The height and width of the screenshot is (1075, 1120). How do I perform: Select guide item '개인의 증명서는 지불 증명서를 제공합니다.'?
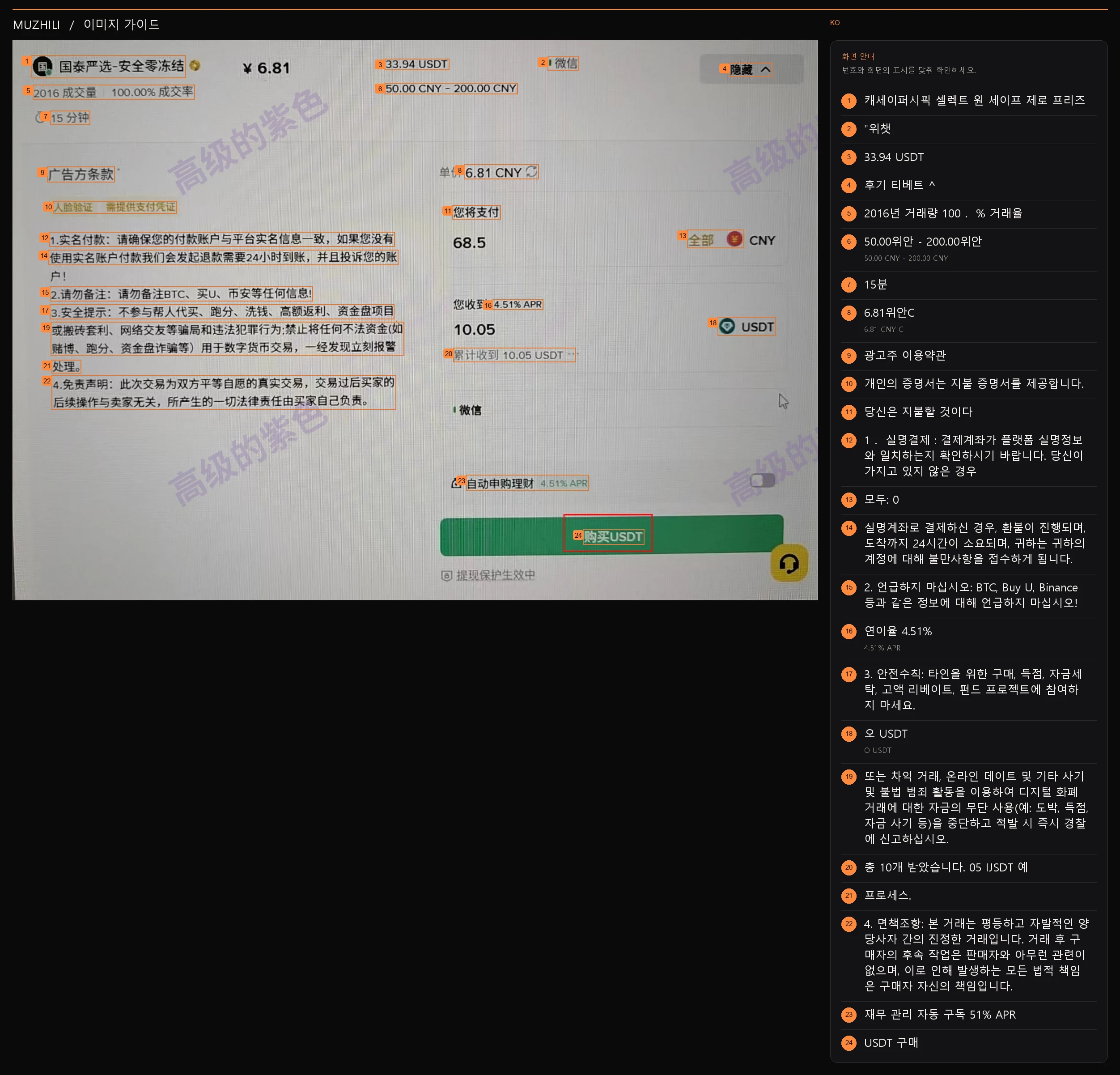pos(968,383)
